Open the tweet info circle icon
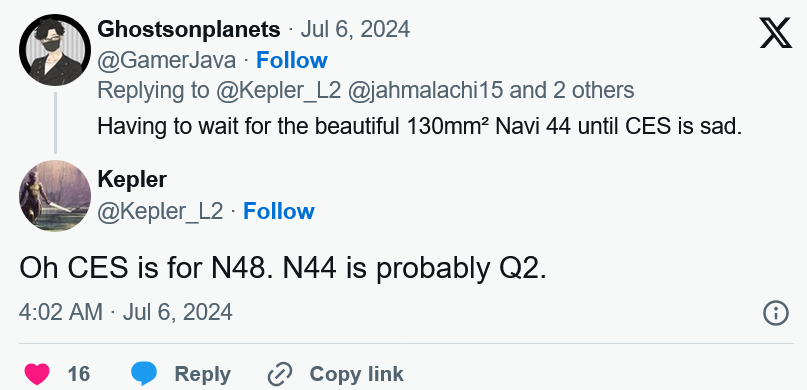807x390 pixels. click(776, 313)
